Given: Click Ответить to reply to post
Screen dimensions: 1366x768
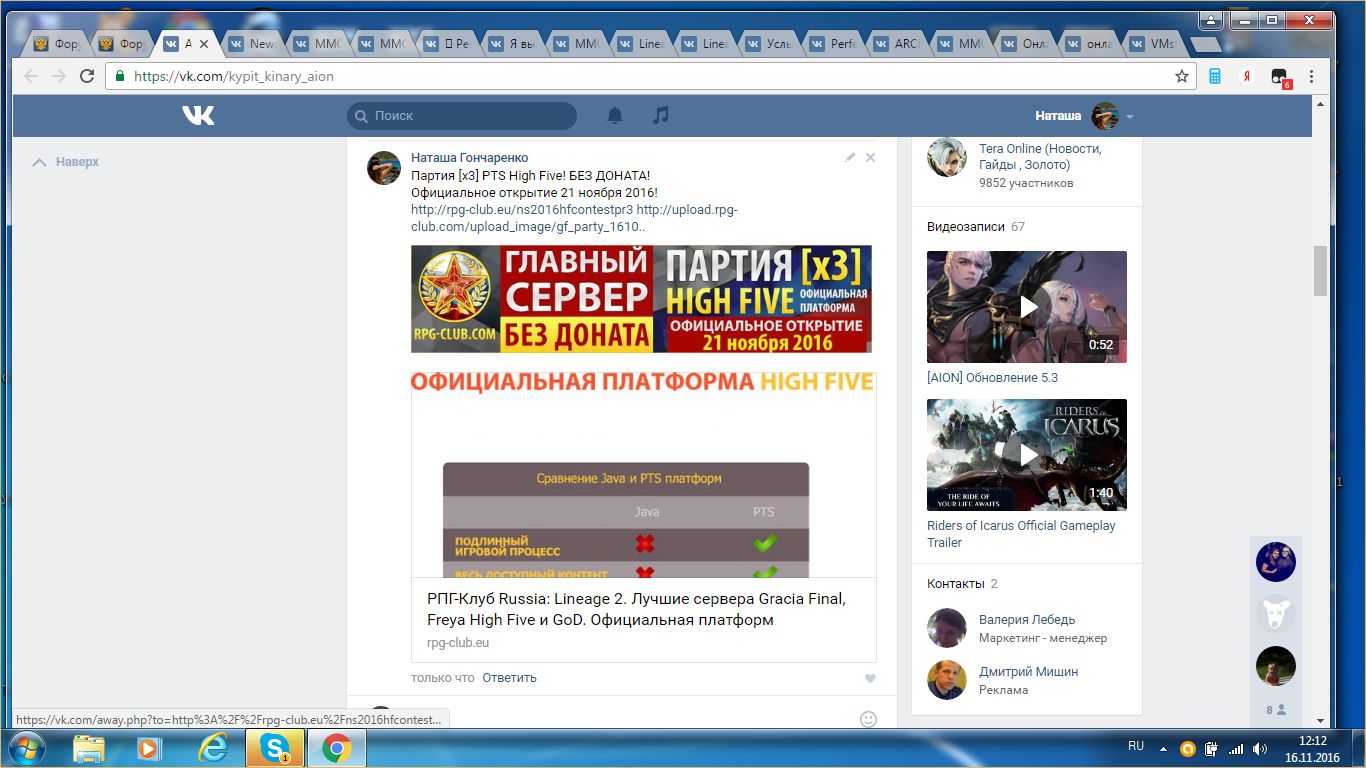Looking at the screenshot, I should 509,678.
